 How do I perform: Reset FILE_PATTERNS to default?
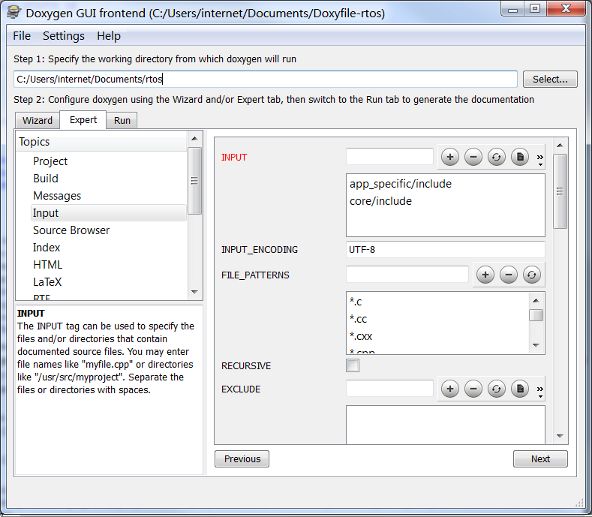coord(532,275)
